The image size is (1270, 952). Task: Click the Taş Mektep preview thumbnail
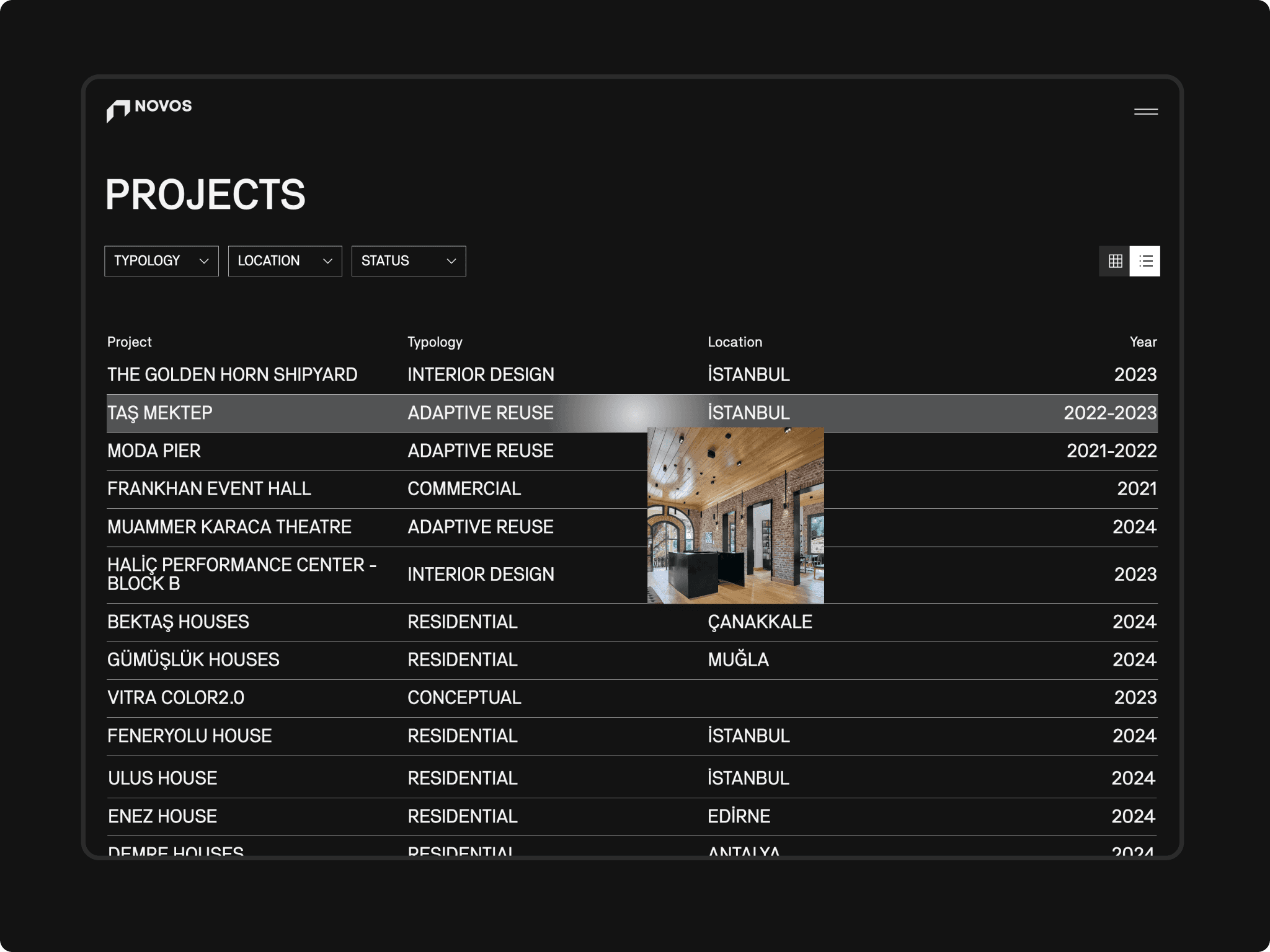tap(735, 516)
